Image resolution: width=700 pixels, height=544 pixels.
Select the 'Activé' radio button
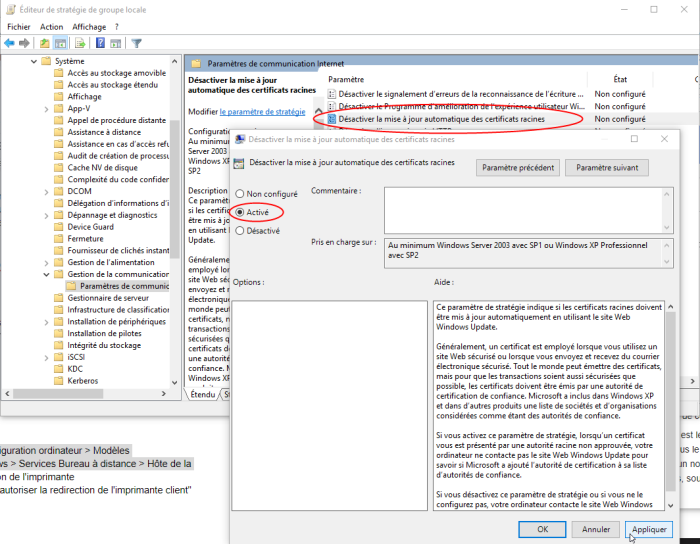pyautogui.click(x=240, y=212)
